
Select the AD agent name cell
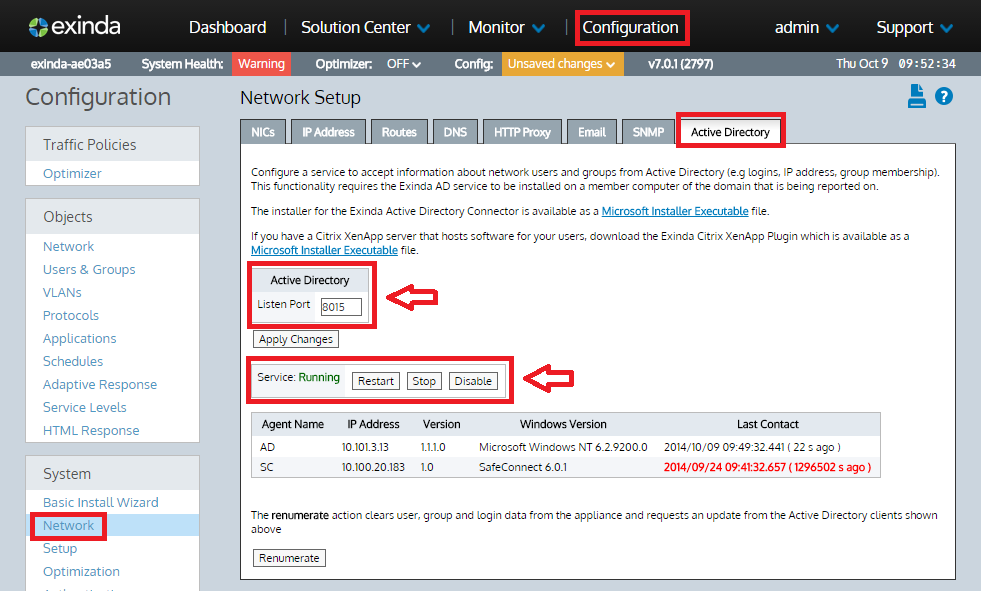pyautogui.click(x=267, y=447)
